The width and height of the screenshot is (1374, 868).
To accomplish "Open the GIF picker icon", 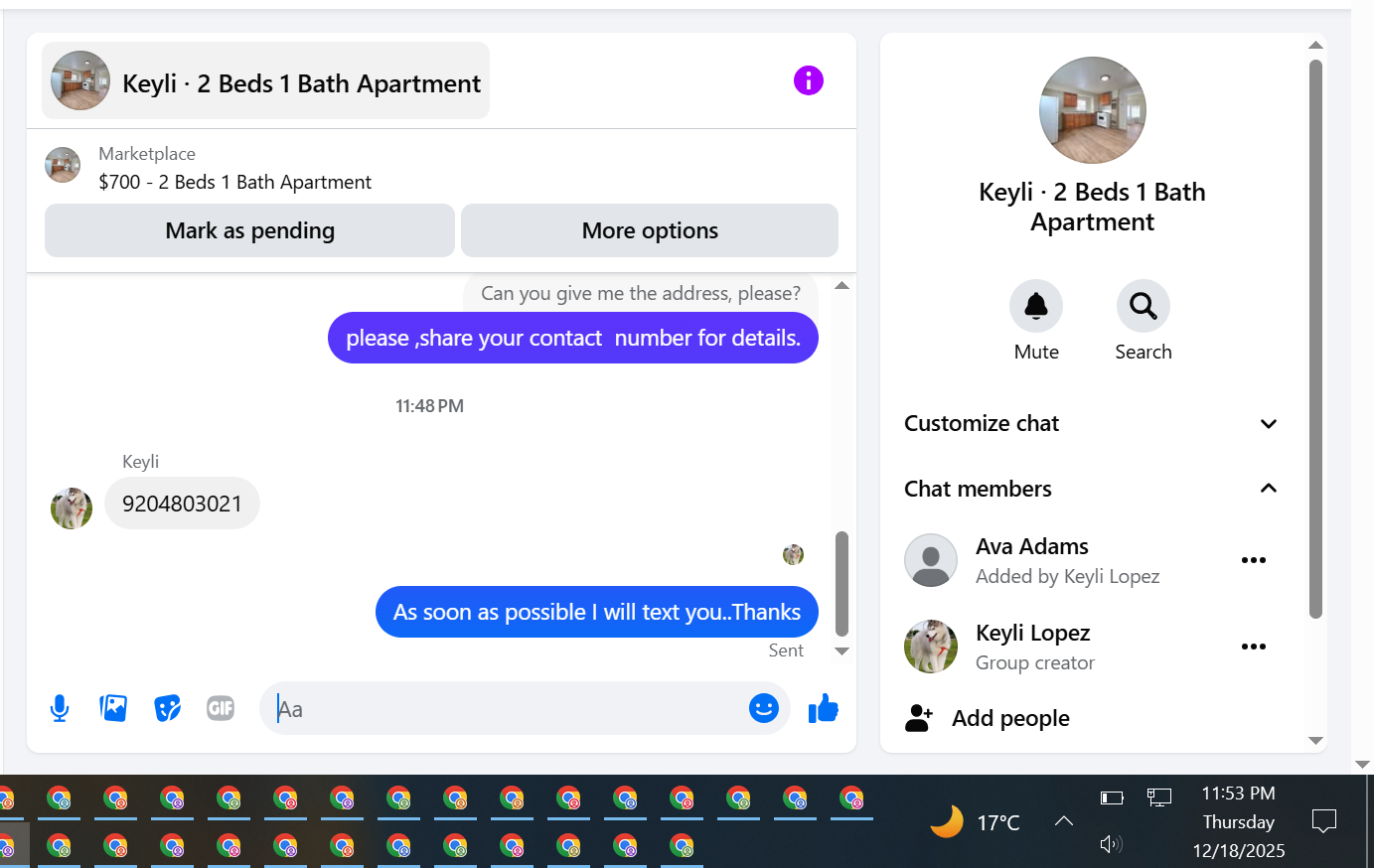I will [221, 708].
